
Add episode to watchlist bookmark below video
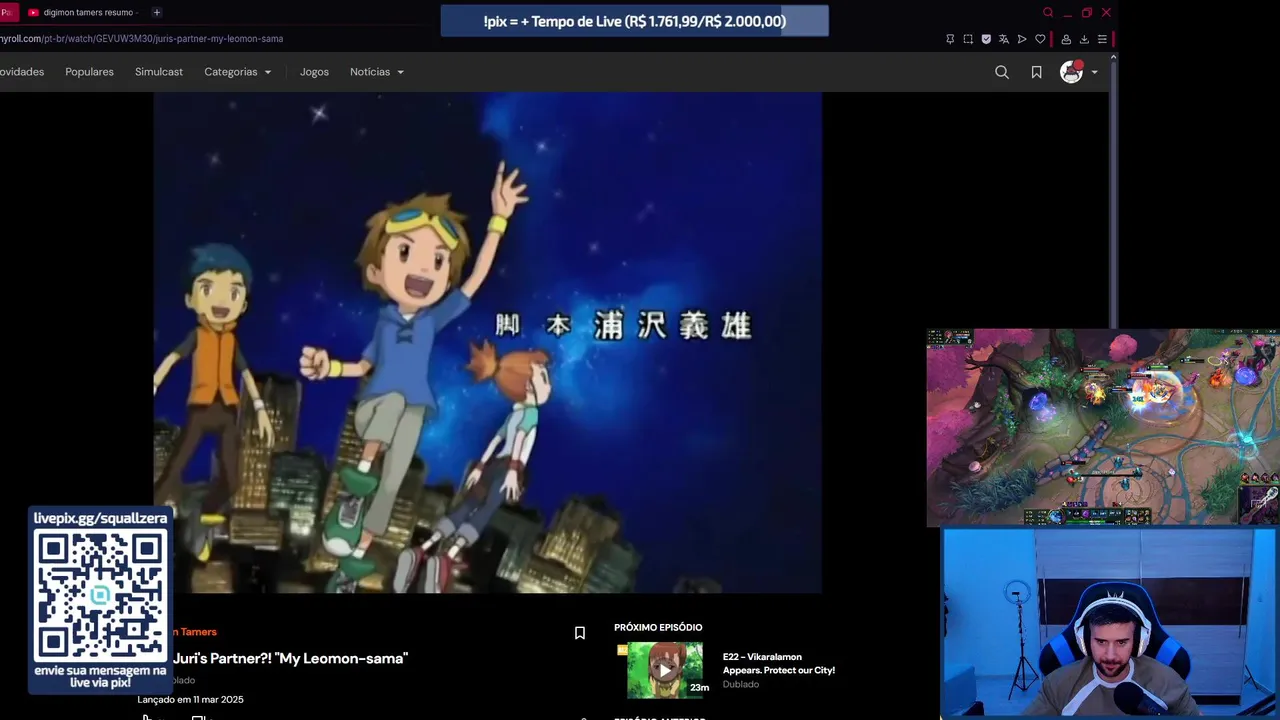coord(579,633)
